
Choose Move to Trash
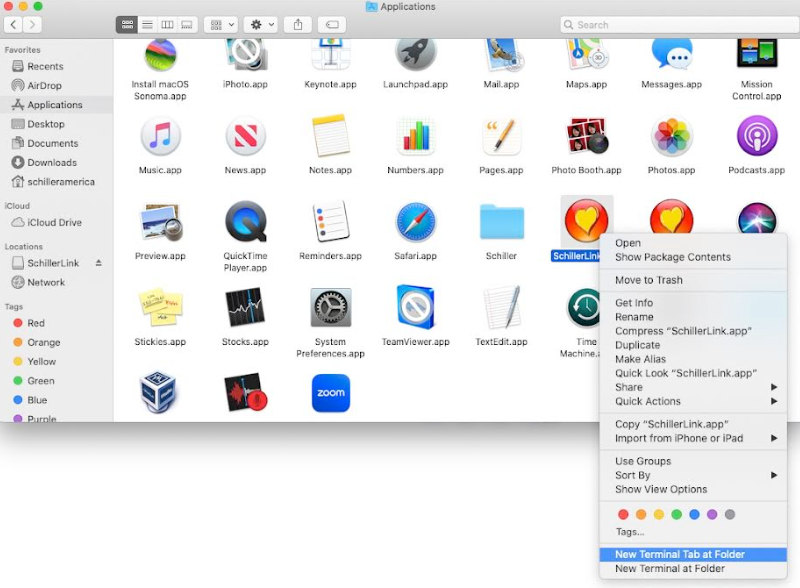(693, 280)
